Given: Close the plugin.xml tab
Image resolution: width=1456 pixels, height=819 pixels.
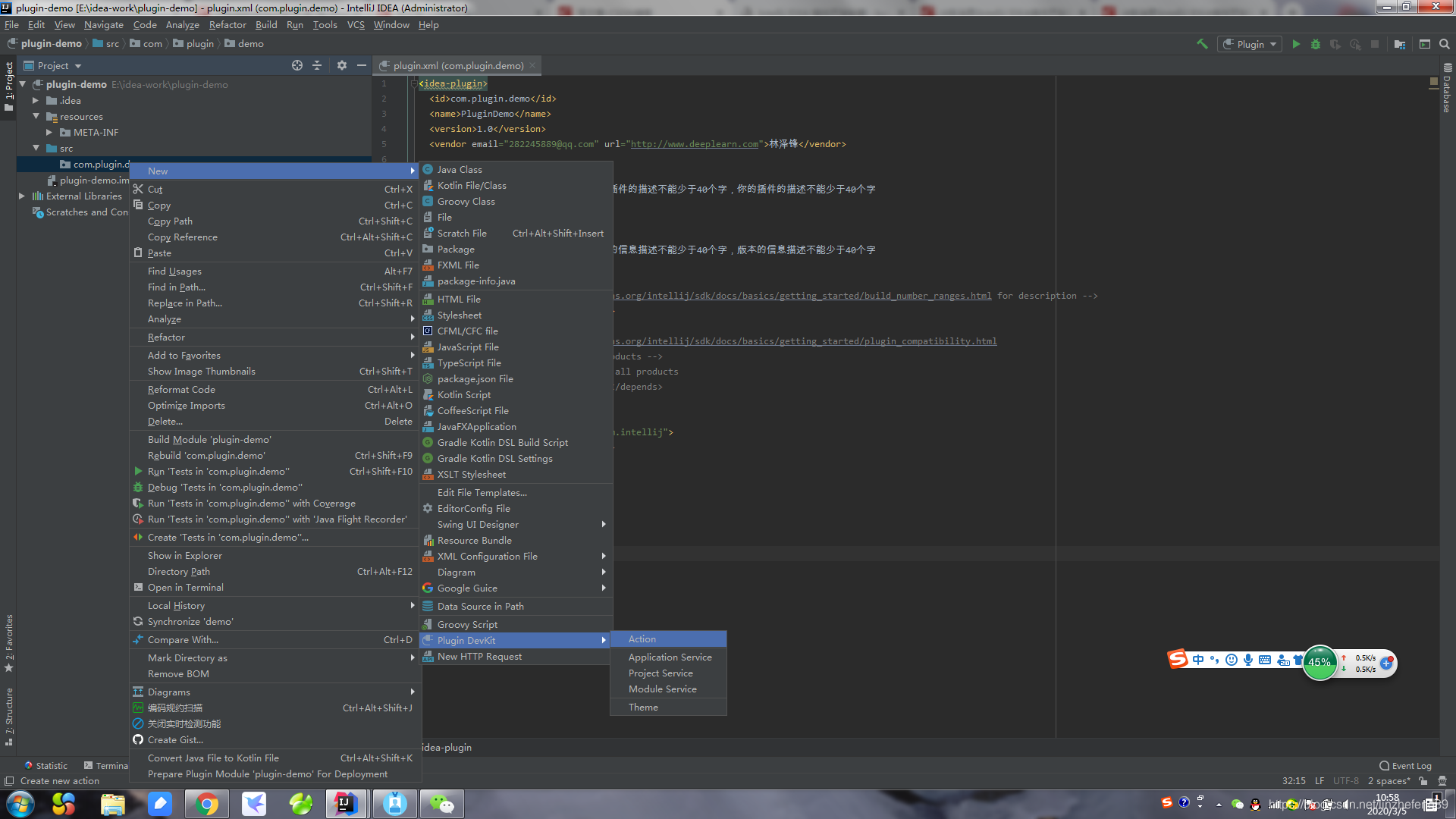Looking at the screenshot, I should [532, 65].
